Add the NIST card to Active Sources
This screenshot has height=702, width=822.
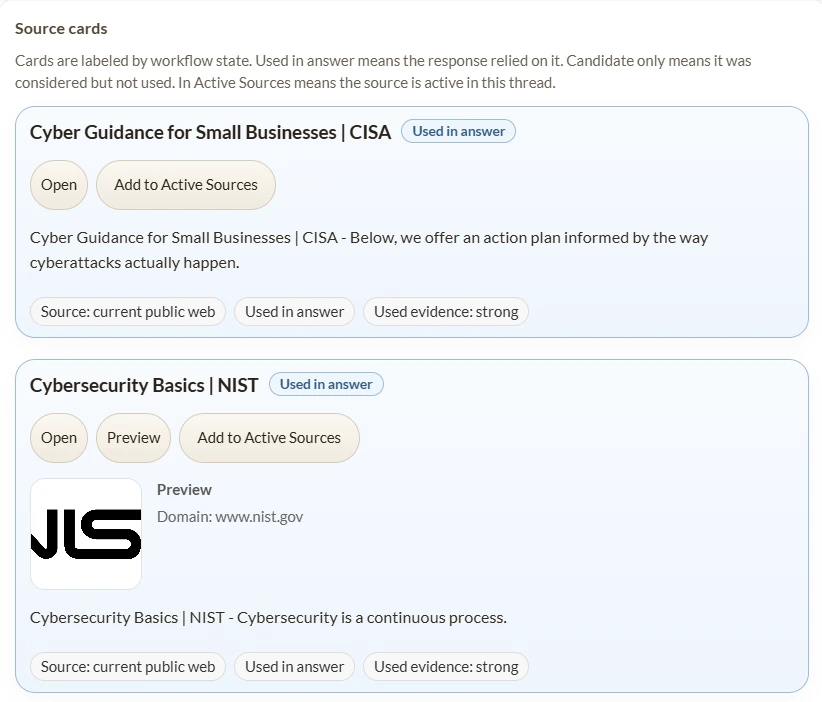[269, 438]
